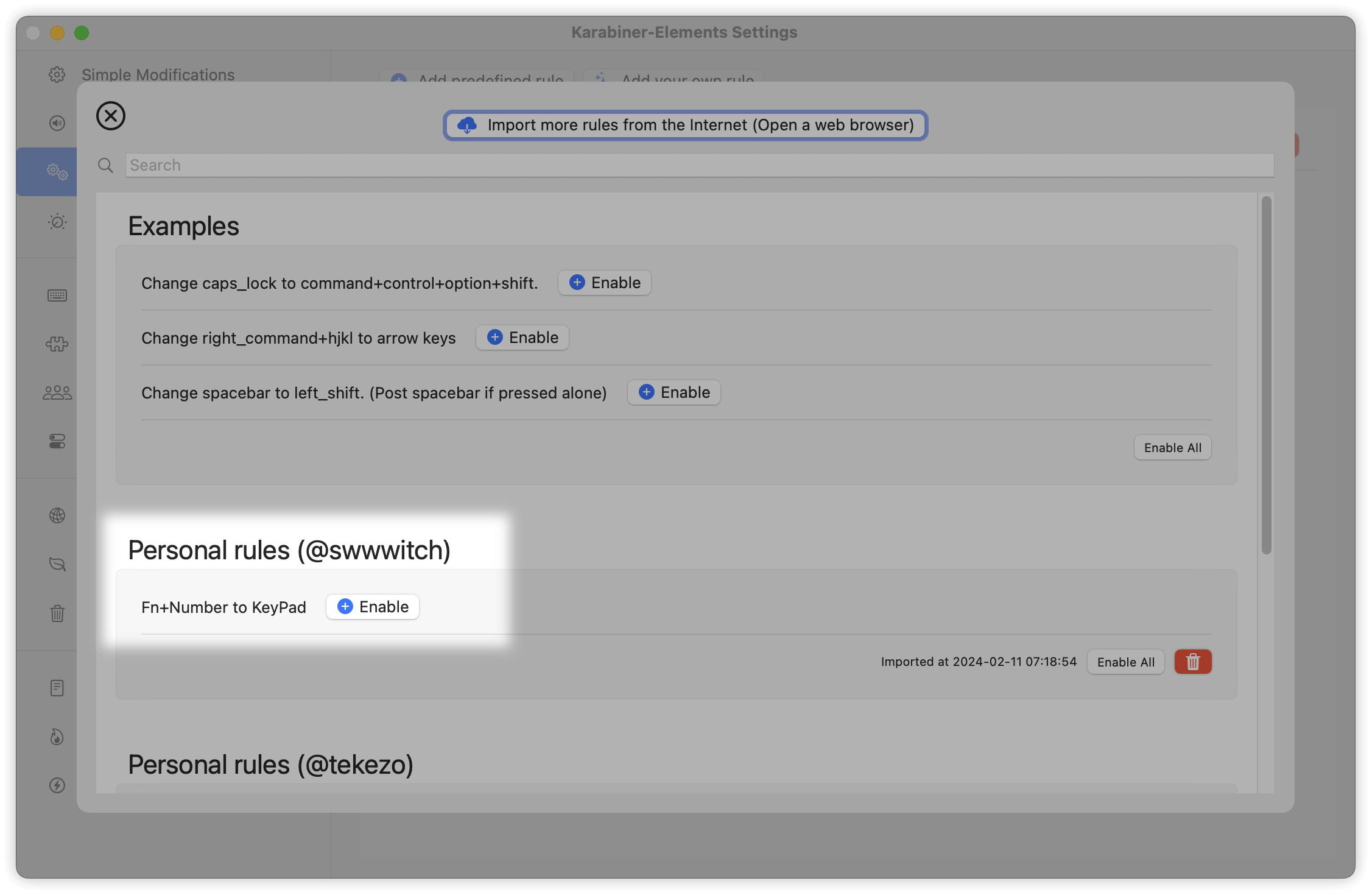The width and height of the screenshot is (1372, 895).
Task: Click the Simple Modifications sidebar label
Action: [158, 74]
